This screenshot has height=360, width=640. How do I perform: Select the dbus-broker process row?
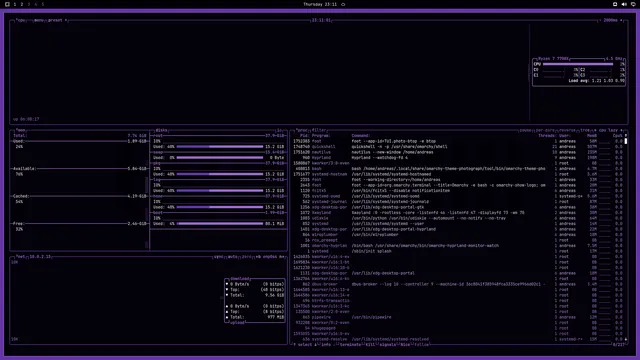458,284
